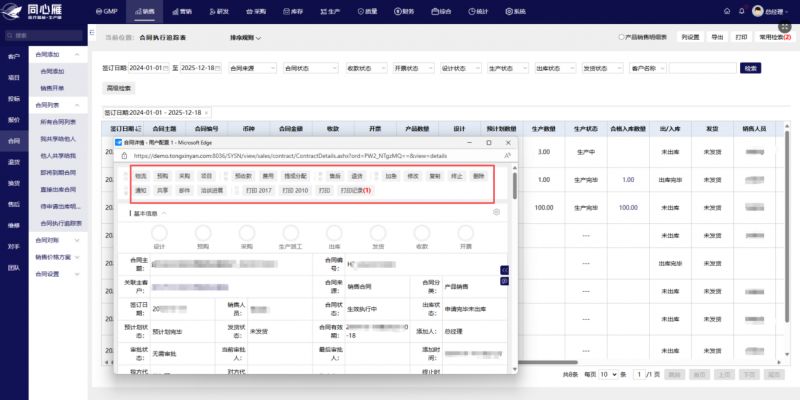This screenshot has height=400, width=800.
Task: Open the 收款状态 filter dropdown
Action: (x=364, y=68)
